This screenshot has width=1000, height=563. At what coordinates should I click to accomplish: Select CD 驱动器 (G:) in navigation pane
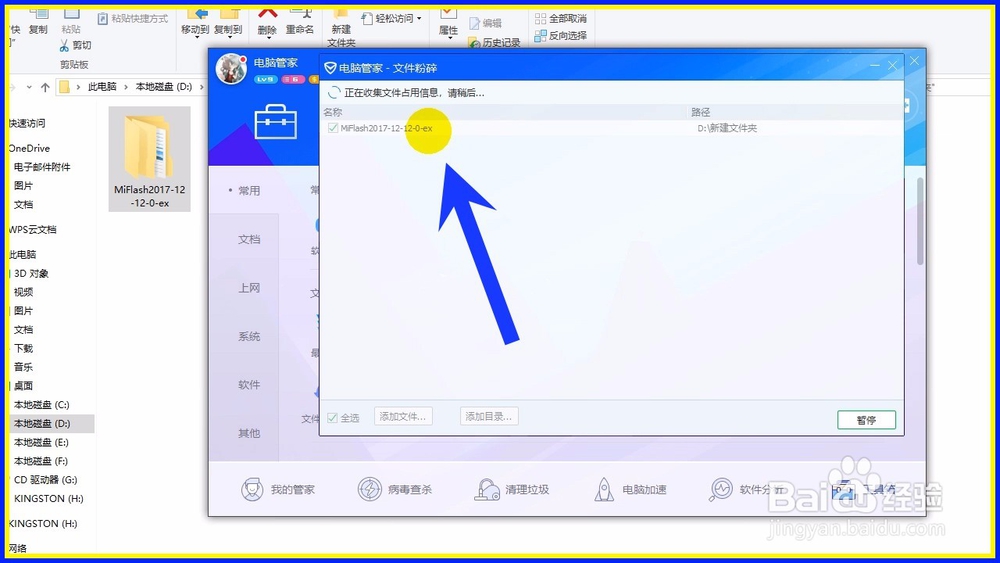coord(46,480)
